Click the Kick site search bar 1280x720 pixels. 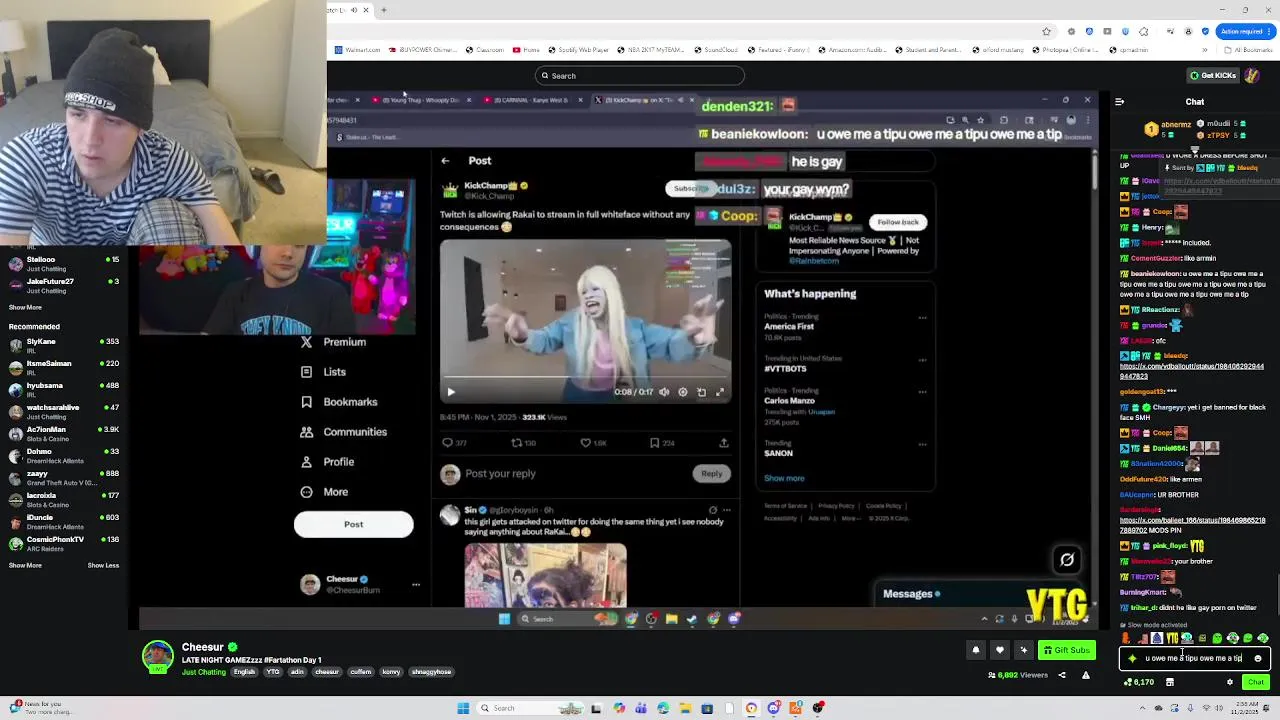(x=640, y=75)
